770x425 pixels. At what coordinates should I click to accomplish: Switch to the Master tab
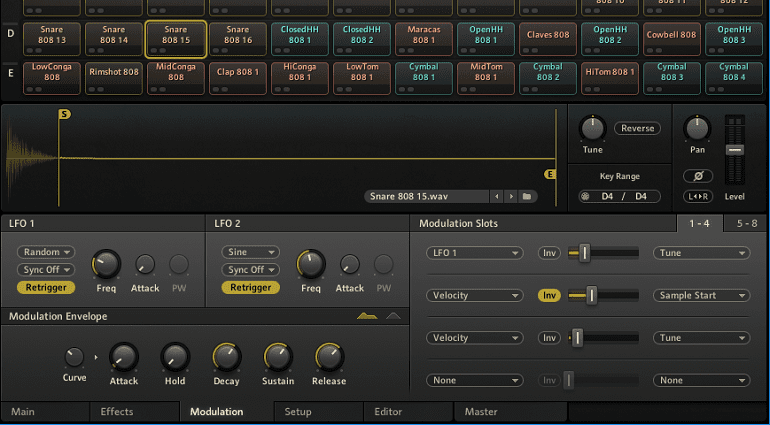click(x=510, y=412)
